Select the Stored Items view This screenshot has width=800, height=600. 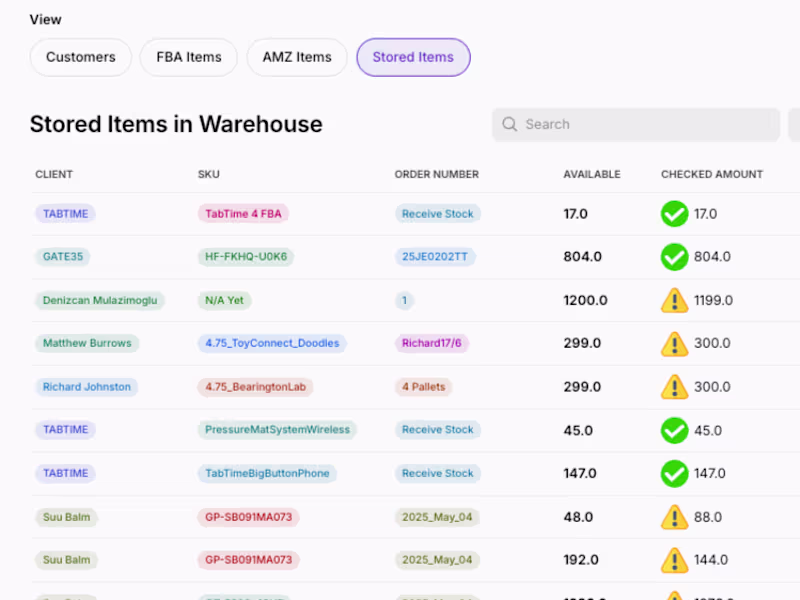click(x=413, y=57)
